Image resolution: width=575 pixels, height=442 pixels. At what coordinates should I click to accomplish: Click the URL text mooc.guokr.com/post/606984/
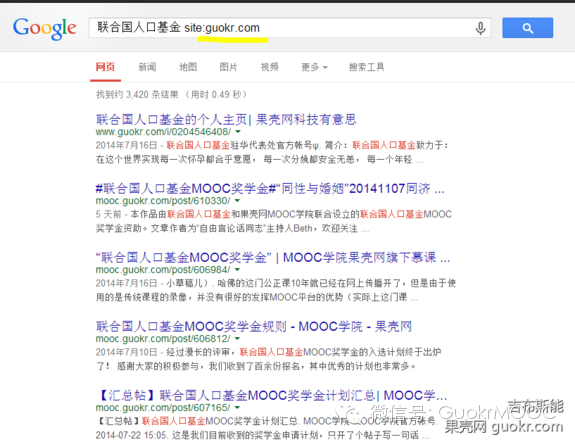(x=163, y=270)
